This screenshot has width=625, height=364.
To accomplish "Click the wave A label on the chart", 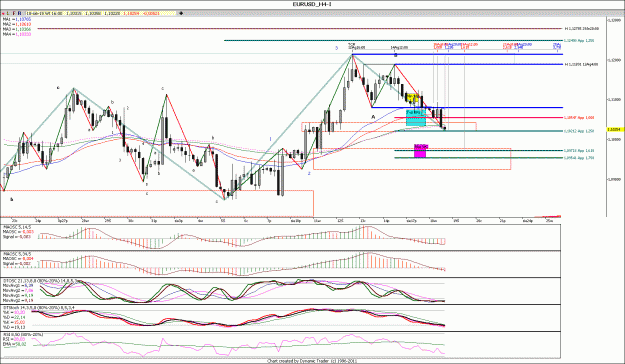I will [x=373, y=117].
